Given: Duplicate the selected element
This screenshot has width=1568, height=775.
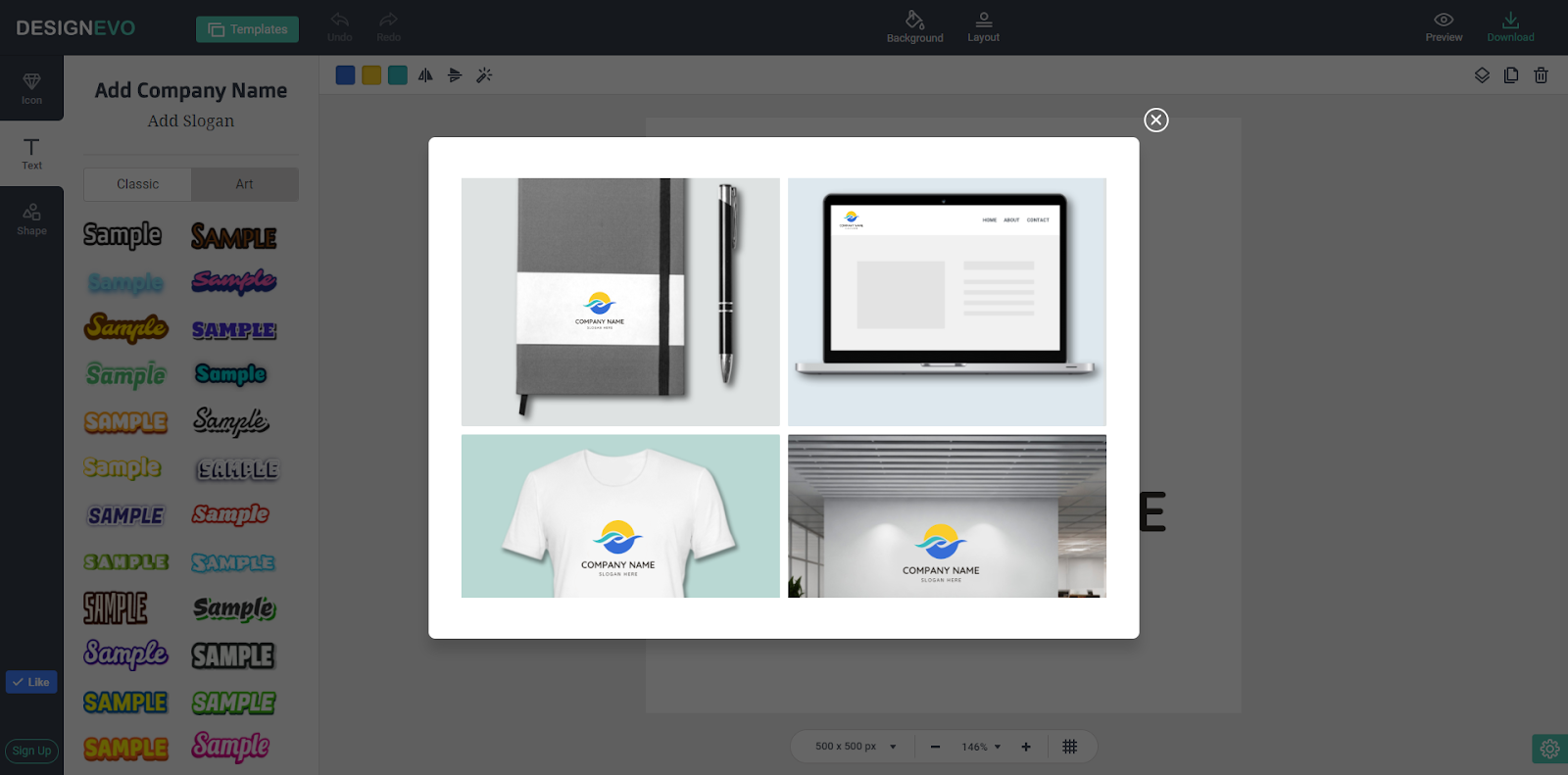Looking at the screenshot, I should pos(1511,75).
